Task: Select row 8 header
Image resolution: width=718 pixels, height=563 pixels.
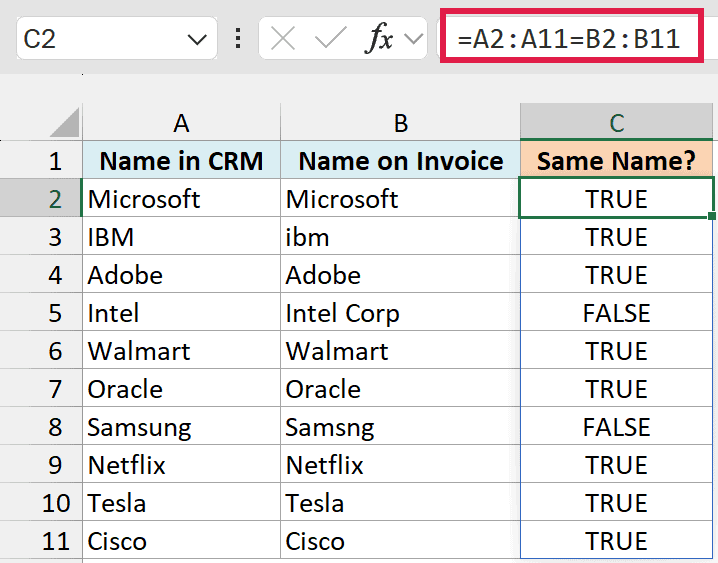Action: click(x=41, y=427)
